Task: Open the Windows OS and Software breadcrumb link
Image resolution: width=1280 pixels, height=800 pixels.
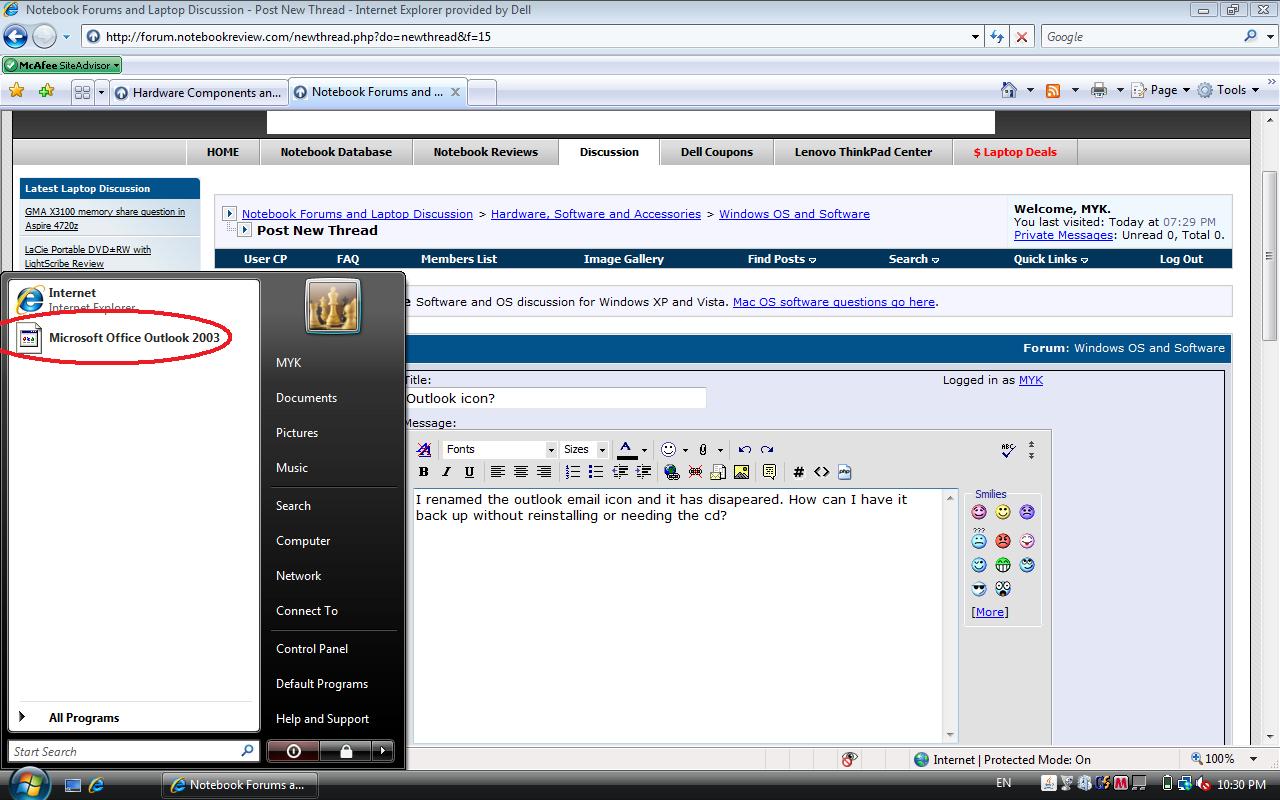Action: point(794,214)
